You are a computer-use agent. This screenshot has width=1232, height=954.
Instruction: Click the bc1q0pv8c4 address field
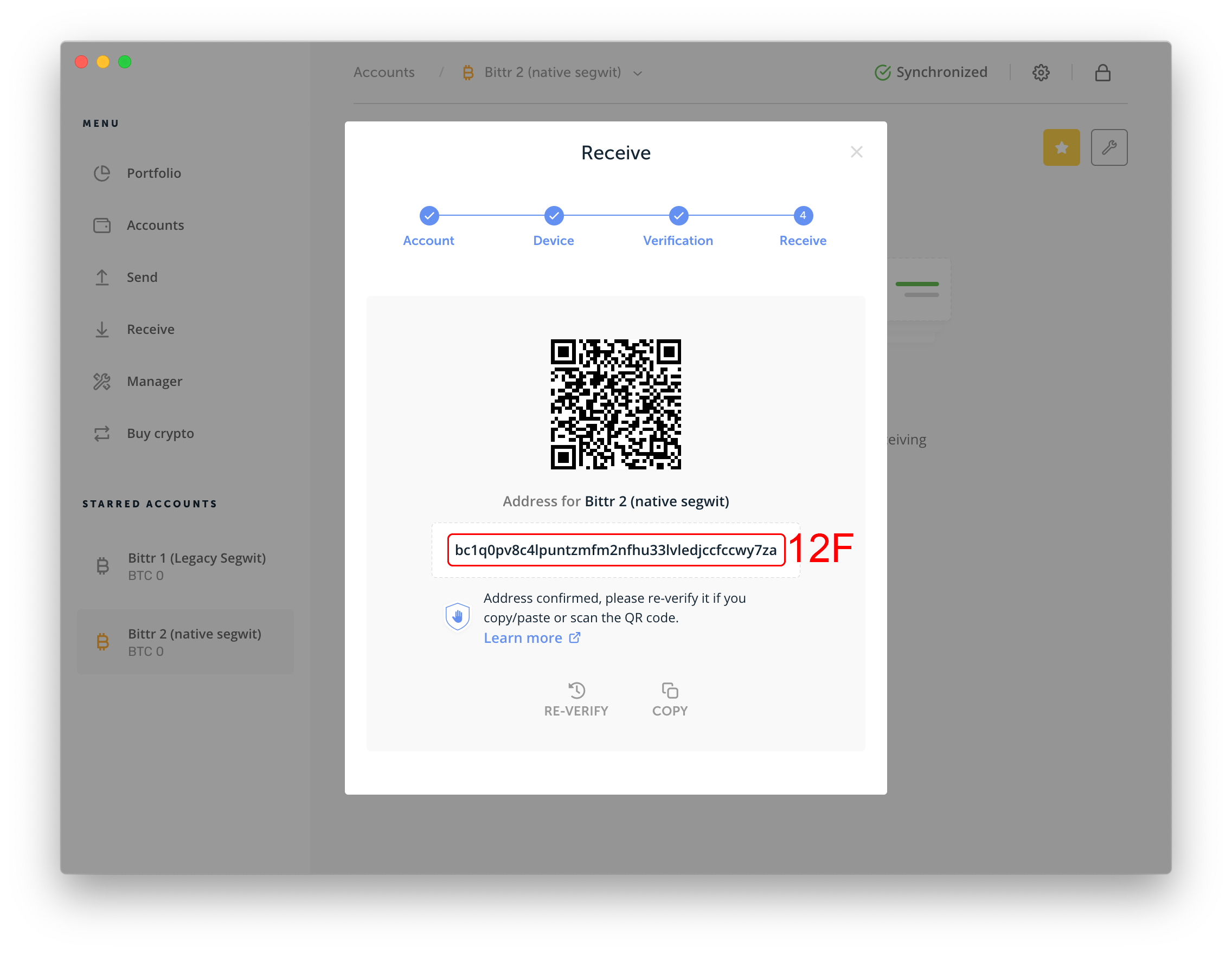615,550
